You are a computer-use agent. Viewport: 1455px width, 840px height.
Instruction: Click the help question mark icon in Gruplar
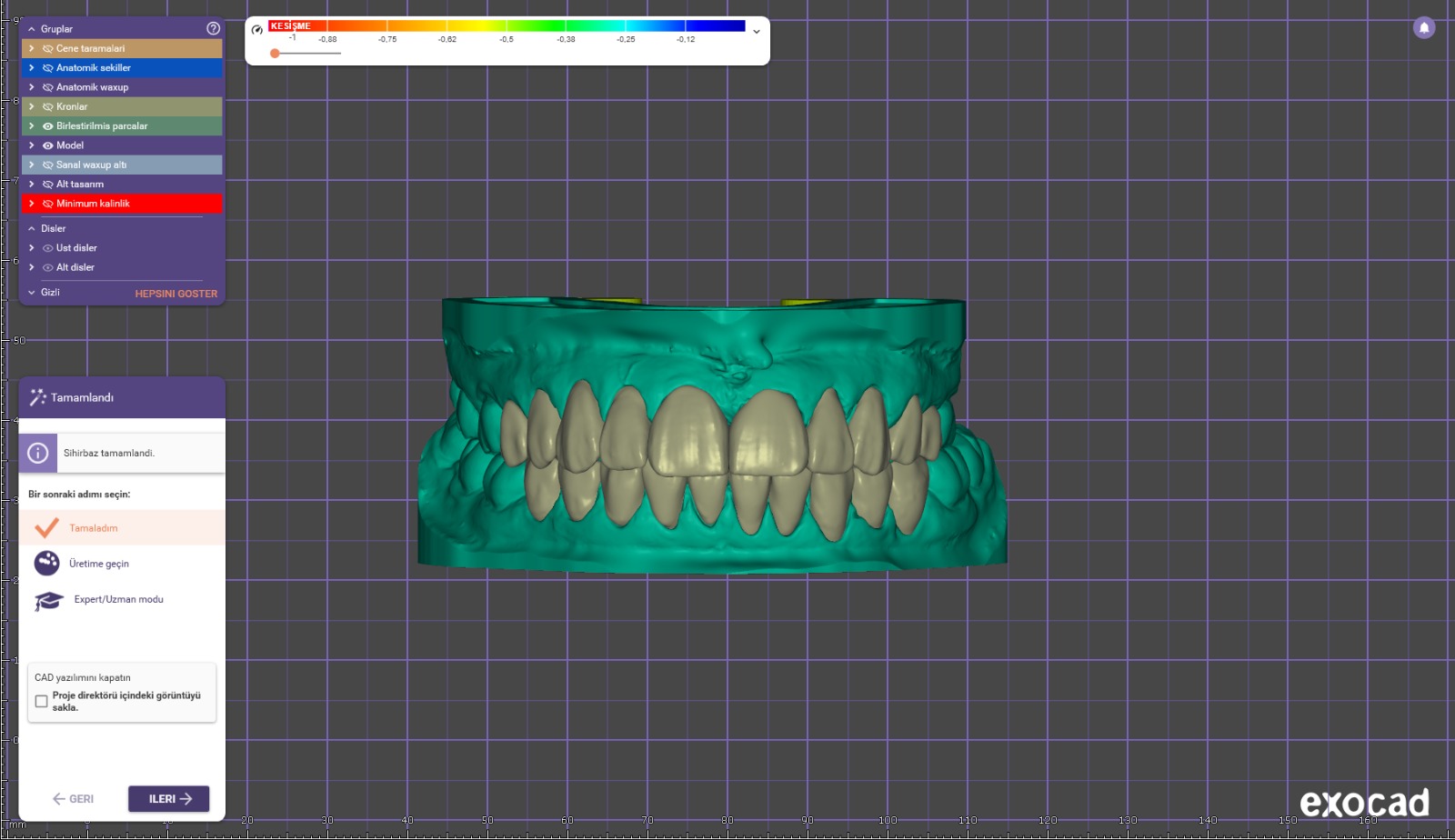[x=213, y=28]
